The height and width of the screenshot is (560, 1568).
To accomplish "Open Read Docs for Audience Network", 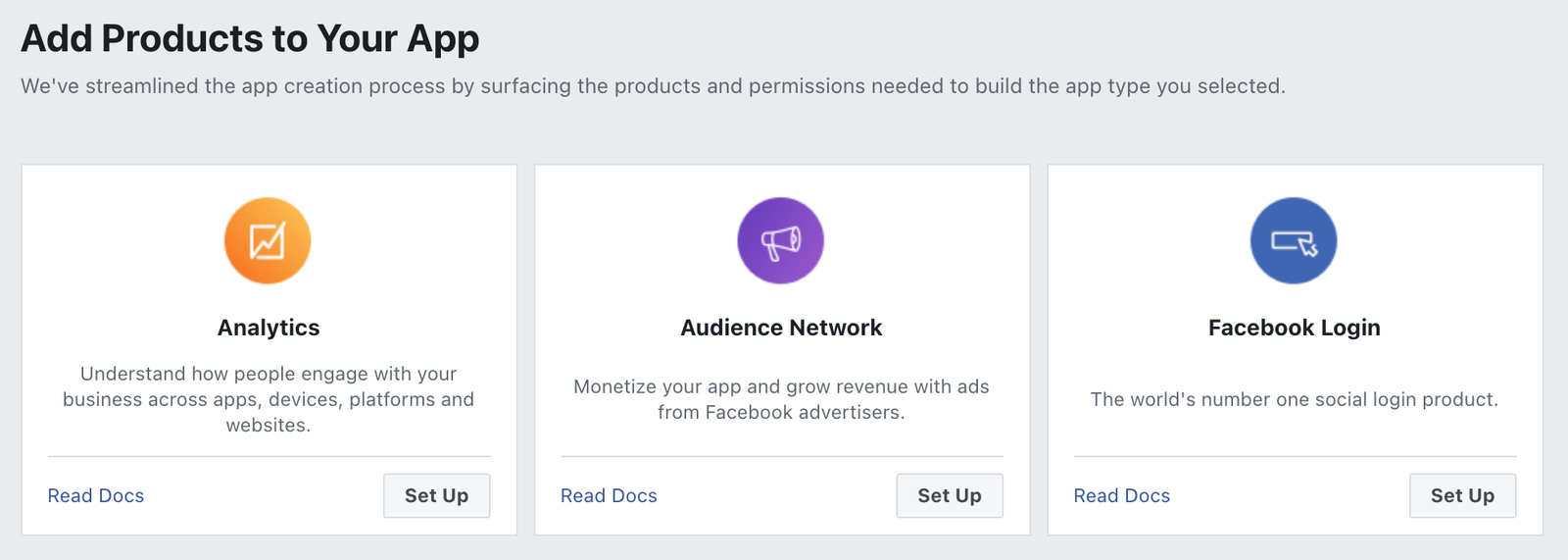I will click(x=609, y=495).
